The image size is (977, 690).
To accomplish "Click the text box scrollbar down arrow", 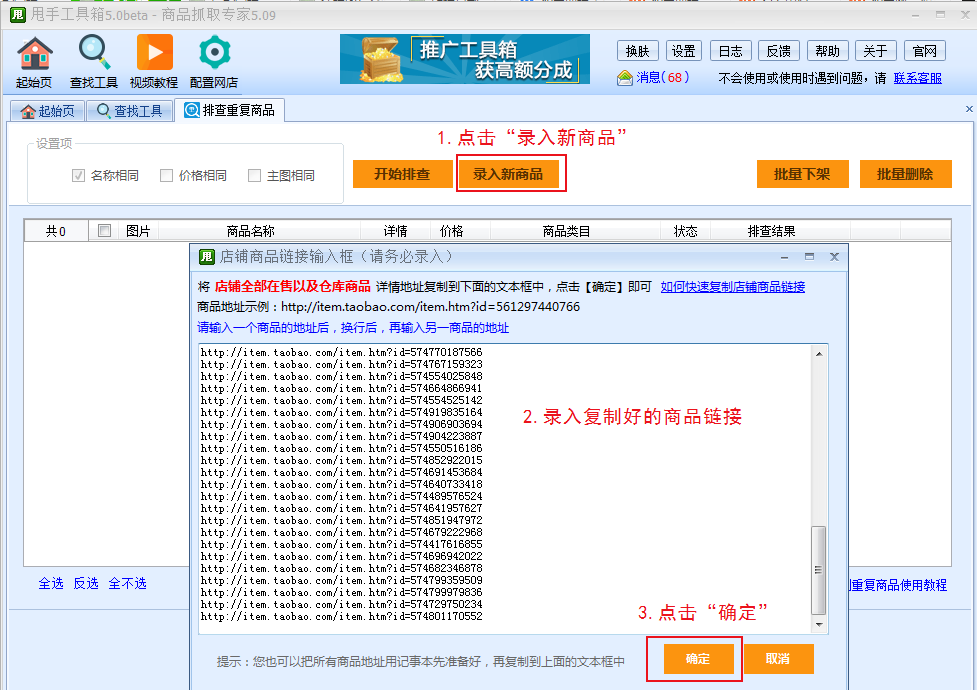I will click(819, 625).
